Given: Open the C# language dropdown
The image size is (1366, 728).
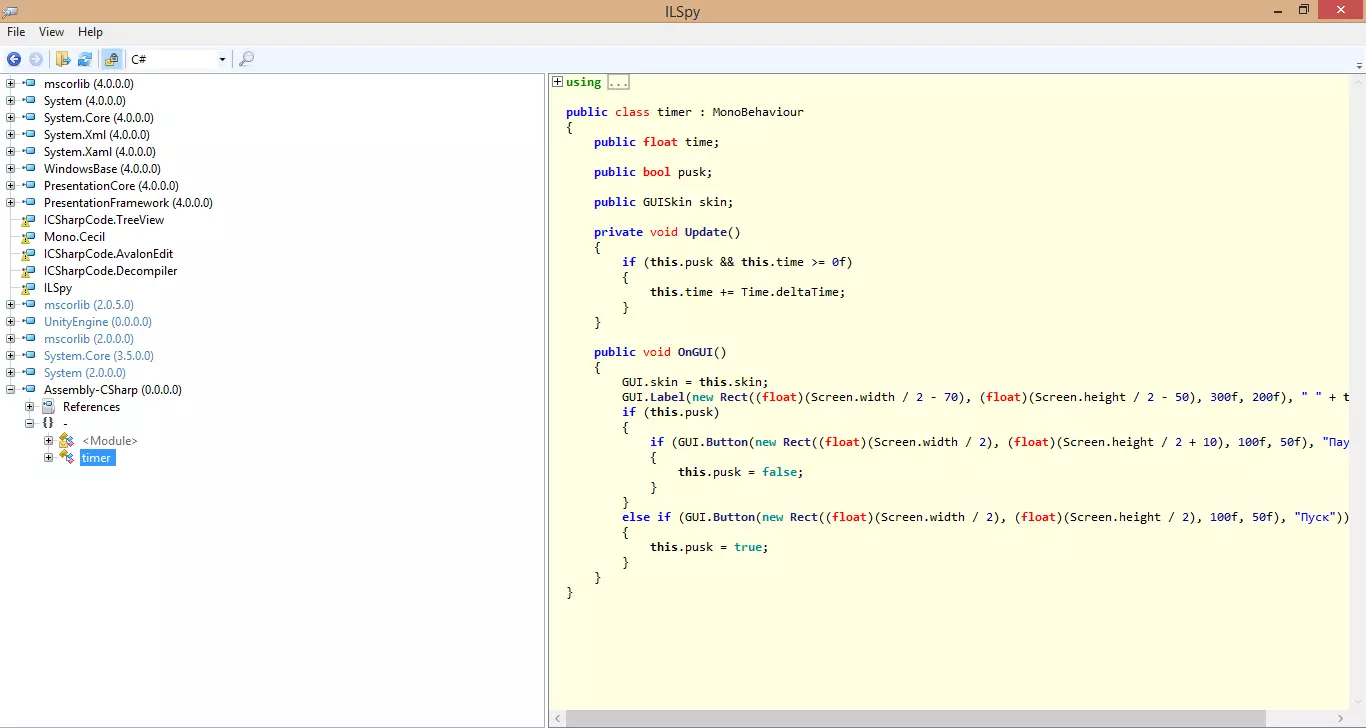Looking at the screenshot, I should pyautogui.click(x=222, y=60).
